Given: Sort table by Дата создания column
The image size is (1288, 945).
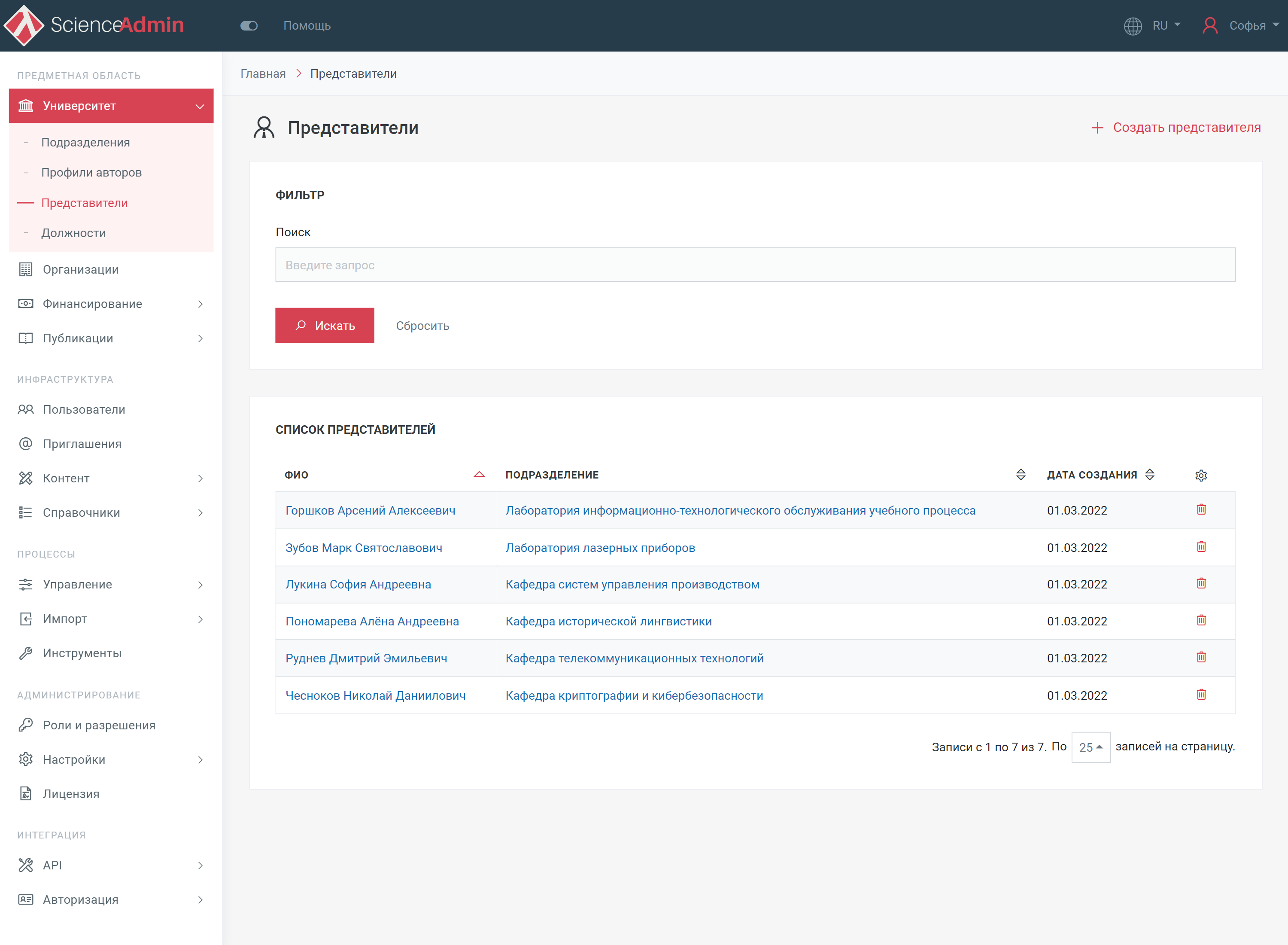Looking at the screenshot, I should [1150, 475].
